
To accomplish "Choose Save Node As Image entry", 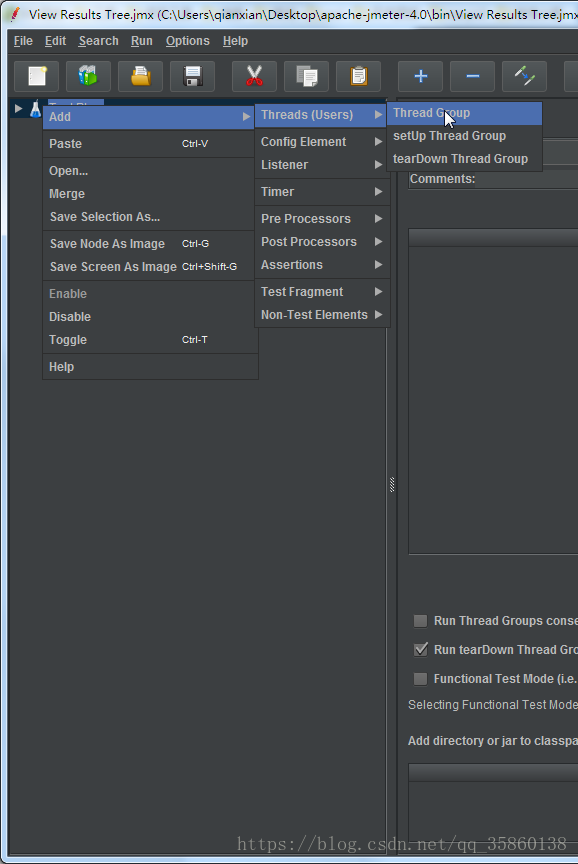I will (149, 244).
